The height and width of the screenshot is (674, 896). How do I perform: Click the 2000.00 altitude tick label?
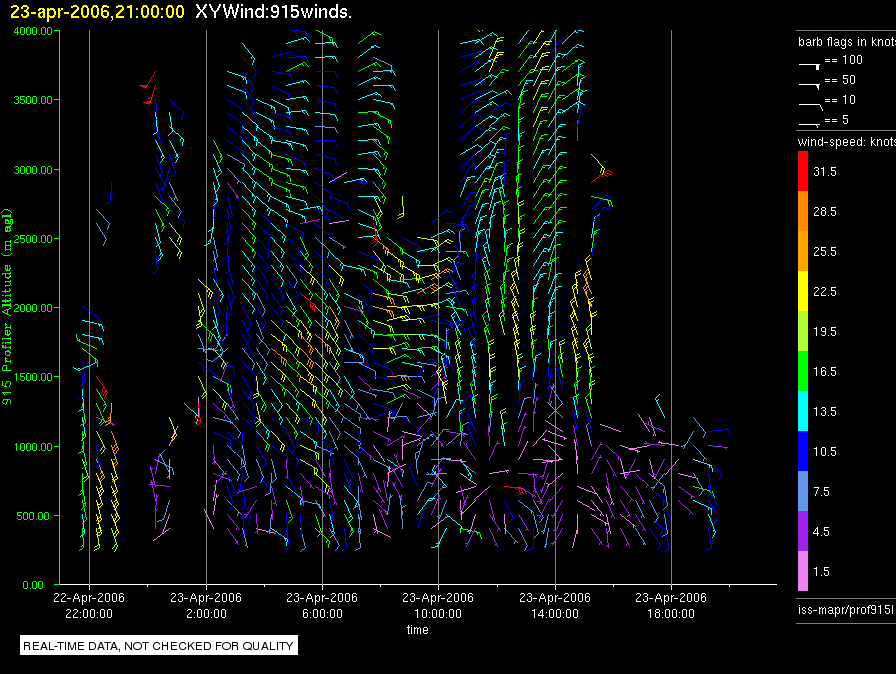(x=33, y=308)
